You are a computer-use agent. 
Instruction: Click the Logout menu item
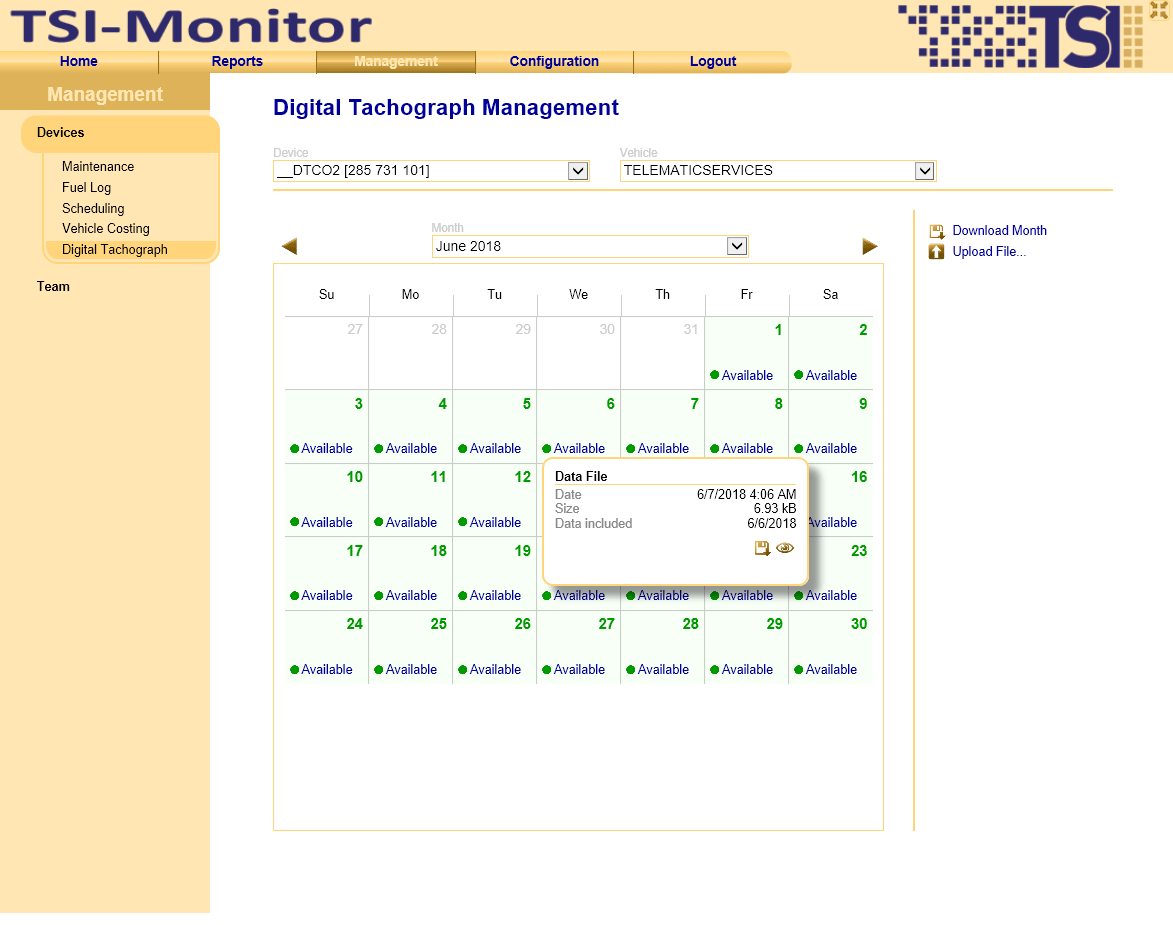pos(712,61)
